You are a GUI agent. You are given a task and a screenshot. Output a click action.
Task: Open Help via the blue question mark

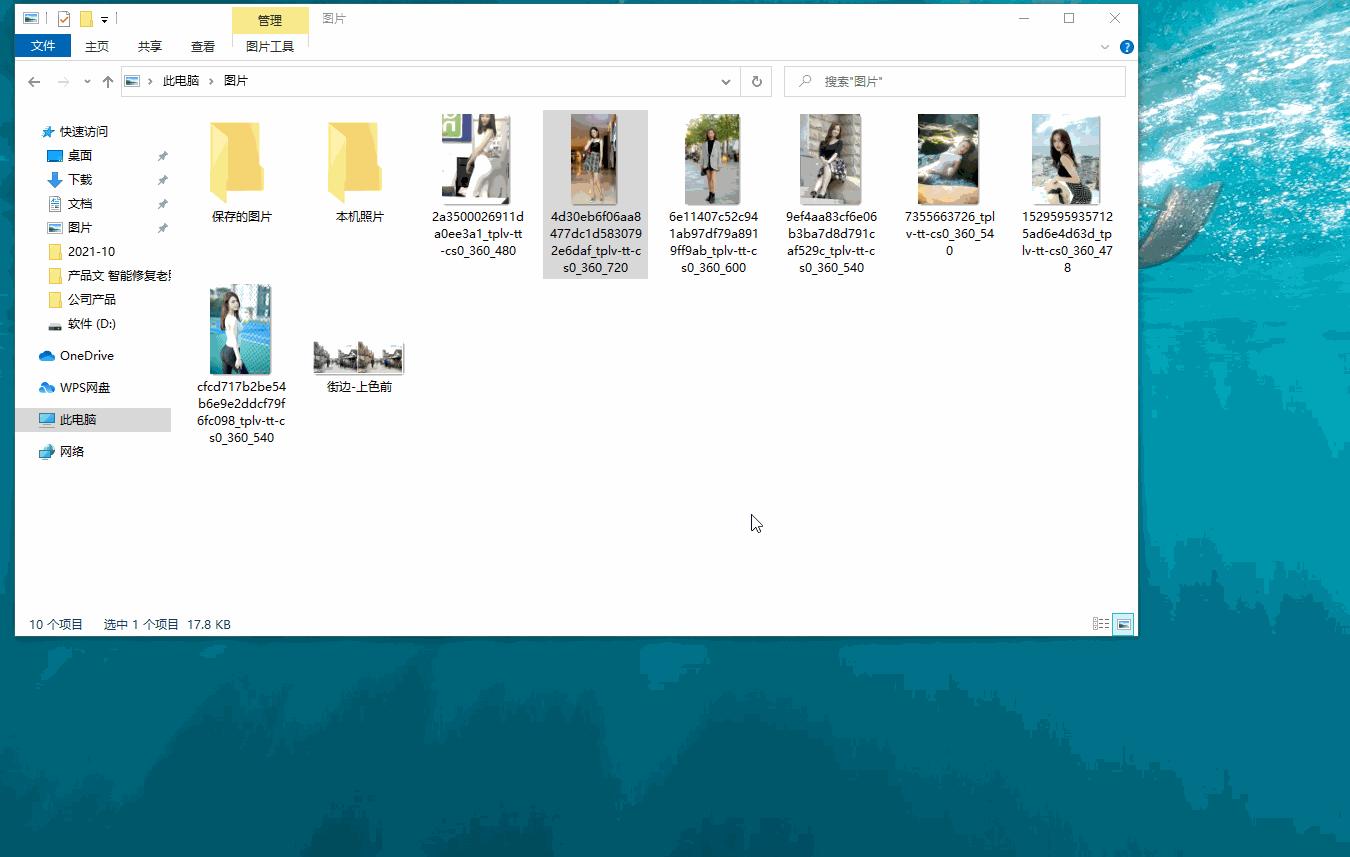click(x=1127, y=47)
